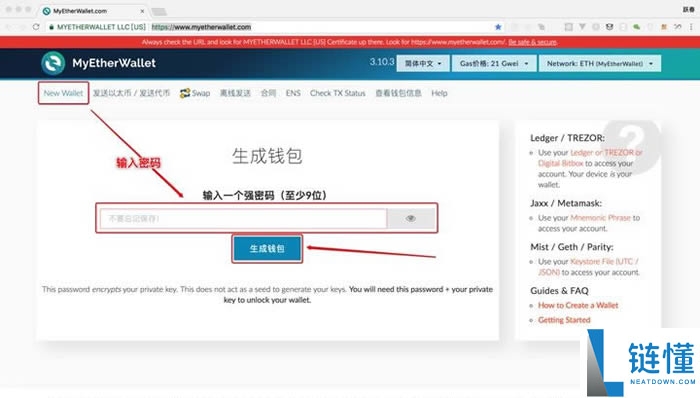Follow the 'Be safe & secure' link

pyautogui.click(x=532, y=42)
